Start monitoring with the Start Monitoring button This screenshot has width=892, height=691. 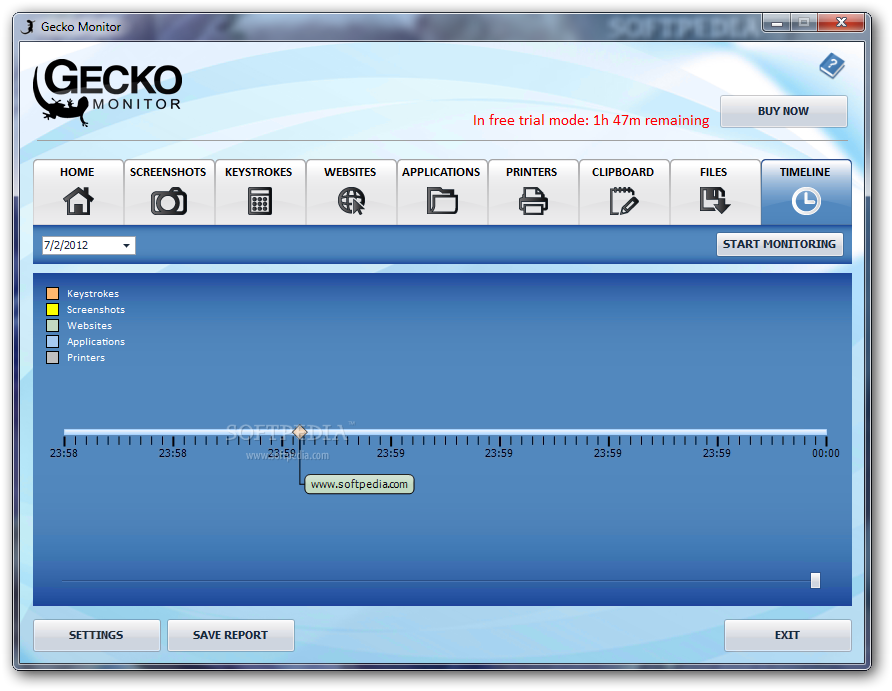(779, 244)
